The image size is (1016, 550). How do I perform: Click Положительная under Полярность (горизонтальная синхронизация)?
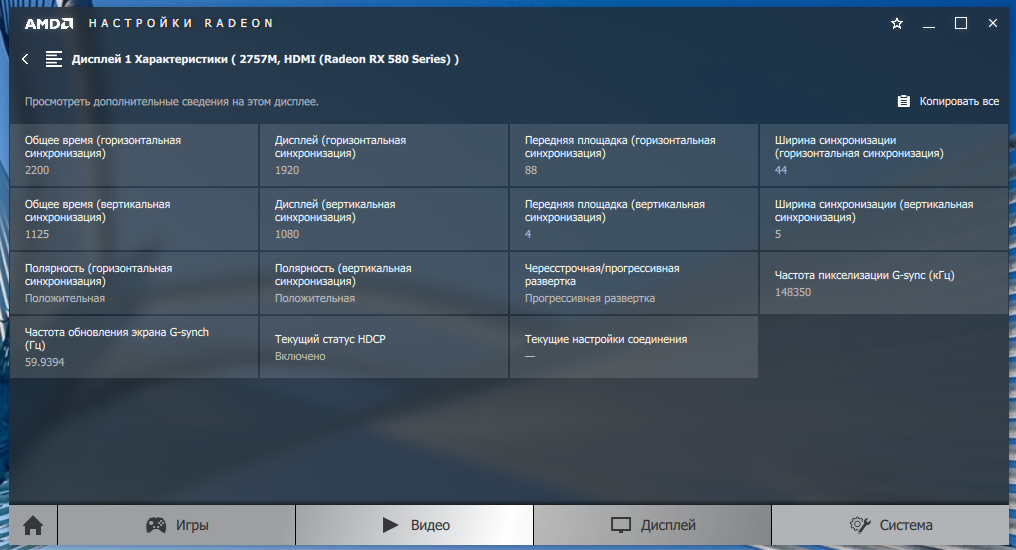(65, 299)
